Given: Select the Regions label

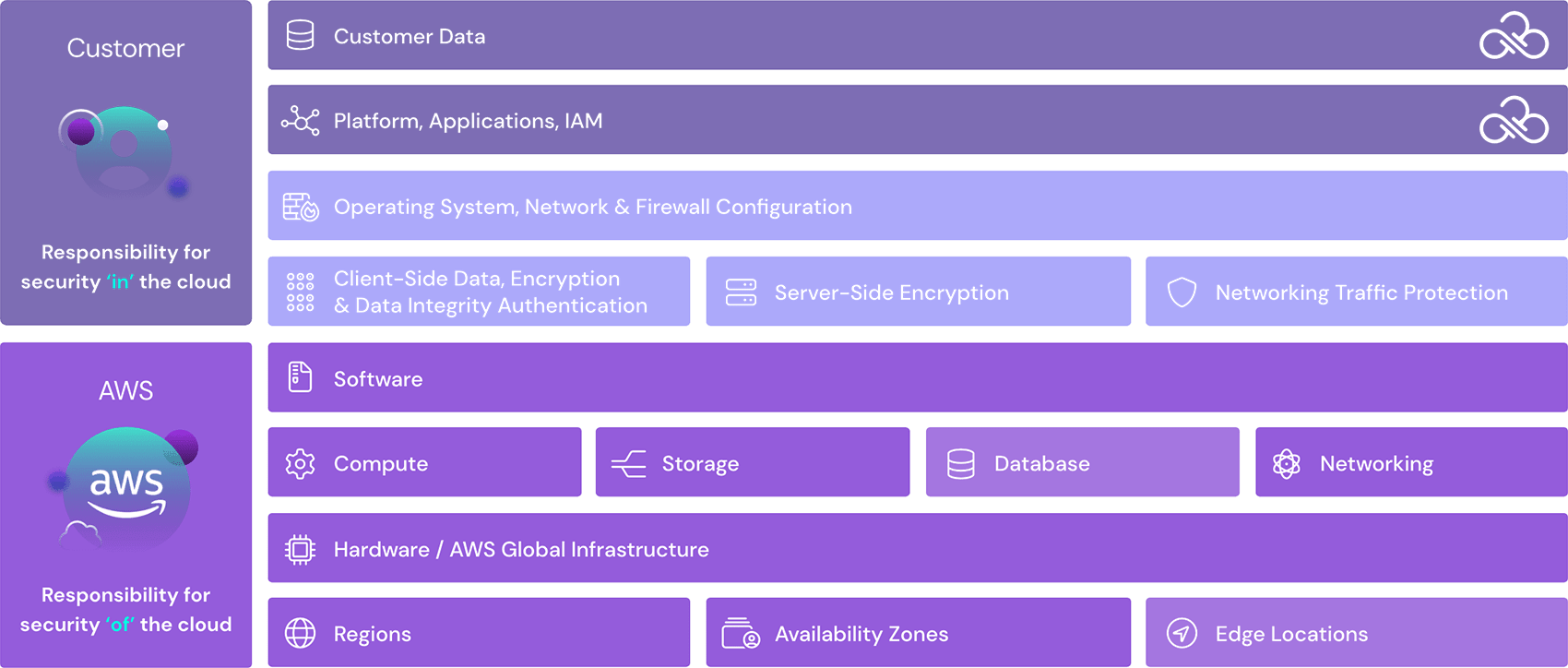Looking at the screenshot, I should click(x=373, y=635).
